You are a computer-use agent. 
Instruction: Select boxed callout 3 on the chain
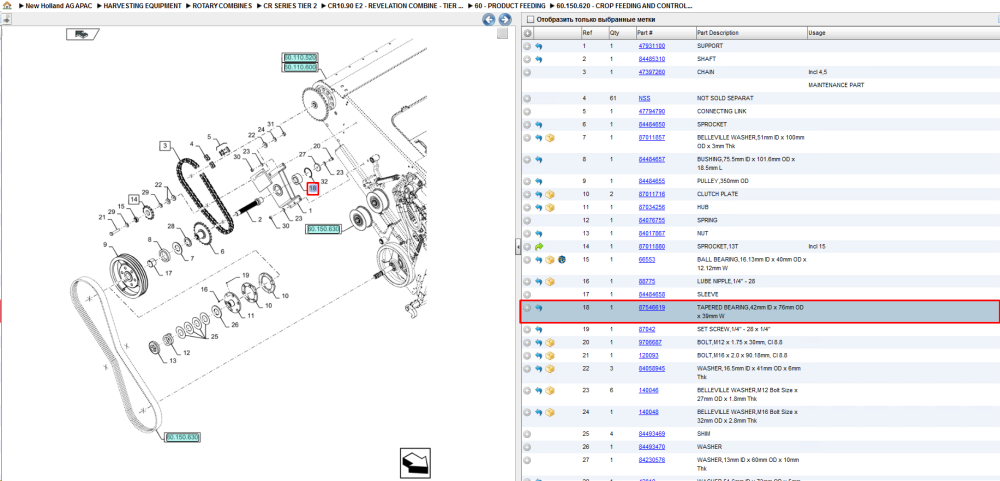click(165, 146)
